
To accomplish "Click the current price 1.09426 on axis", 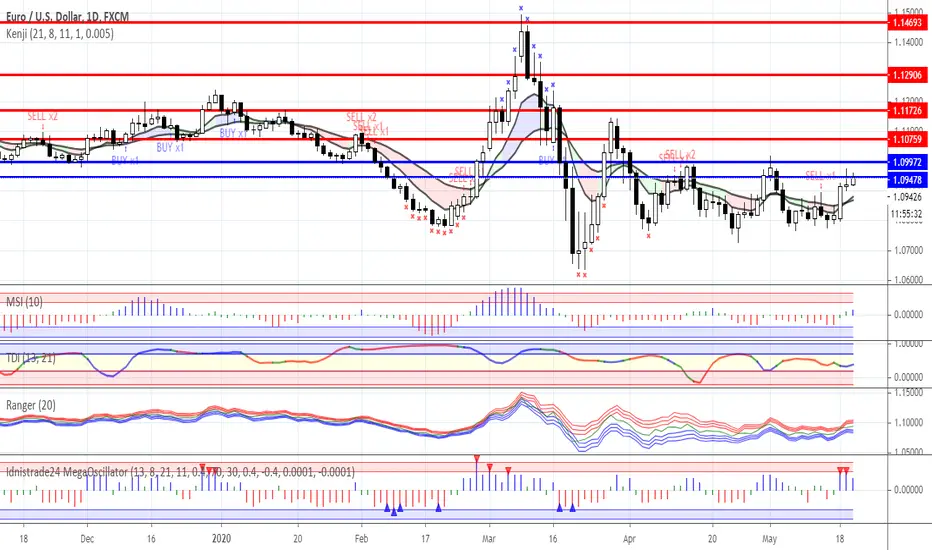I will [908, 197].
